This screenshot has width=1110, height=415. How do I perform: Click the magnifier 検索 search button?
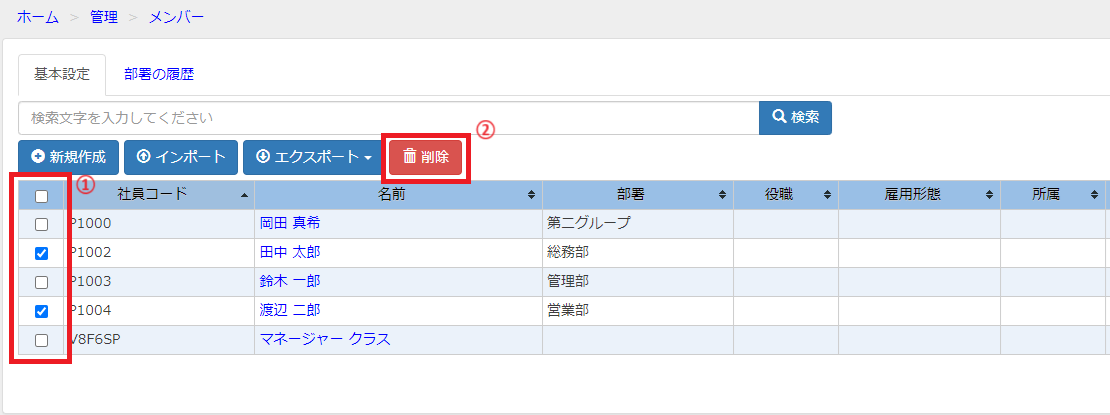coord(795,118)
